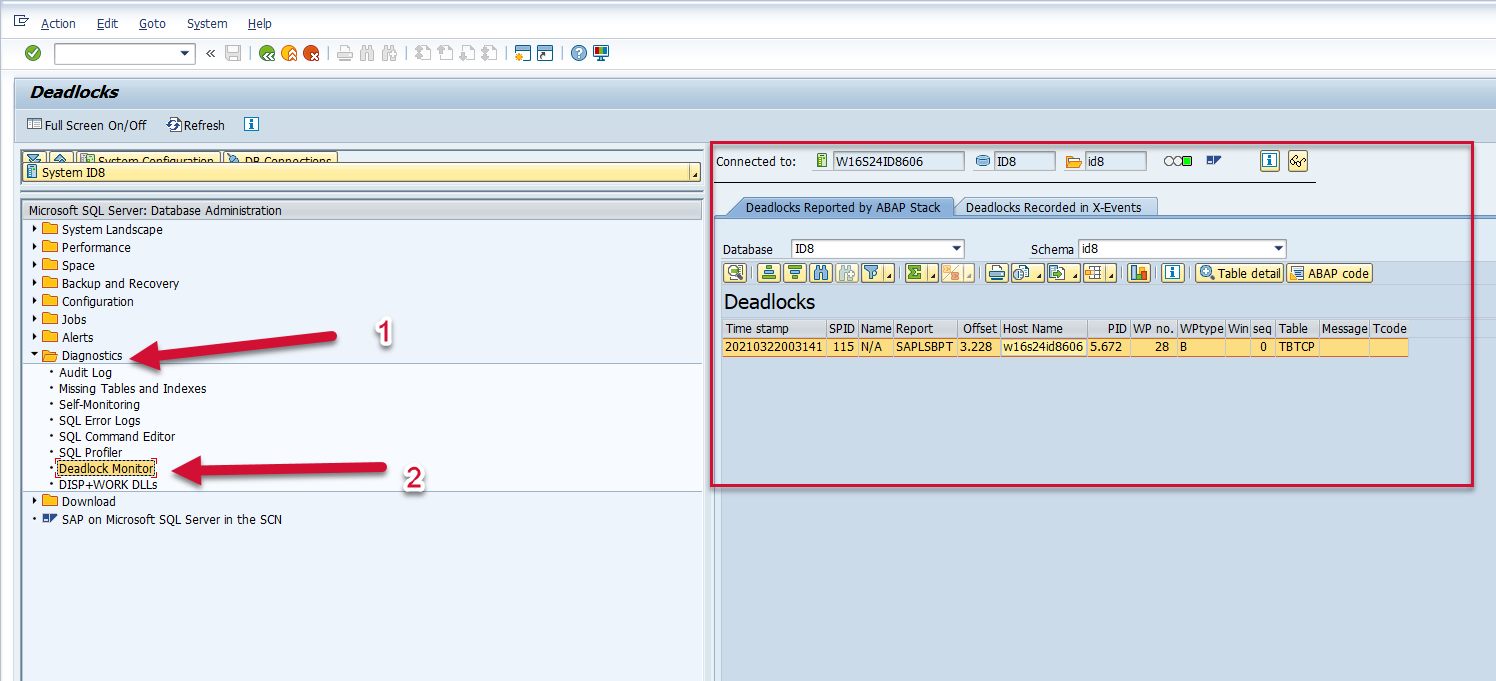Select SQL Error Logs in Diagnostics tree
Viewport: 1496px width, 681px height.
point(99,421)
